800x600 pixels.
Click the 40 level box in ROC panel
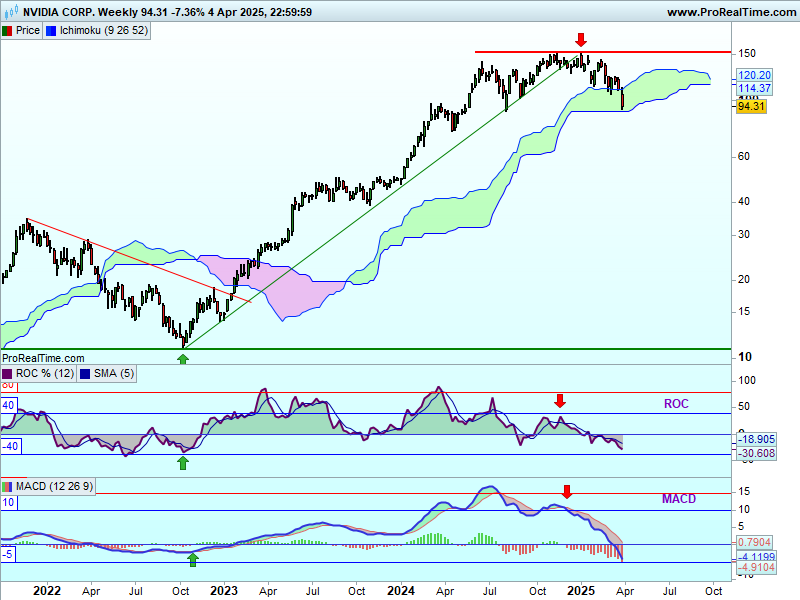pos(9,406)
